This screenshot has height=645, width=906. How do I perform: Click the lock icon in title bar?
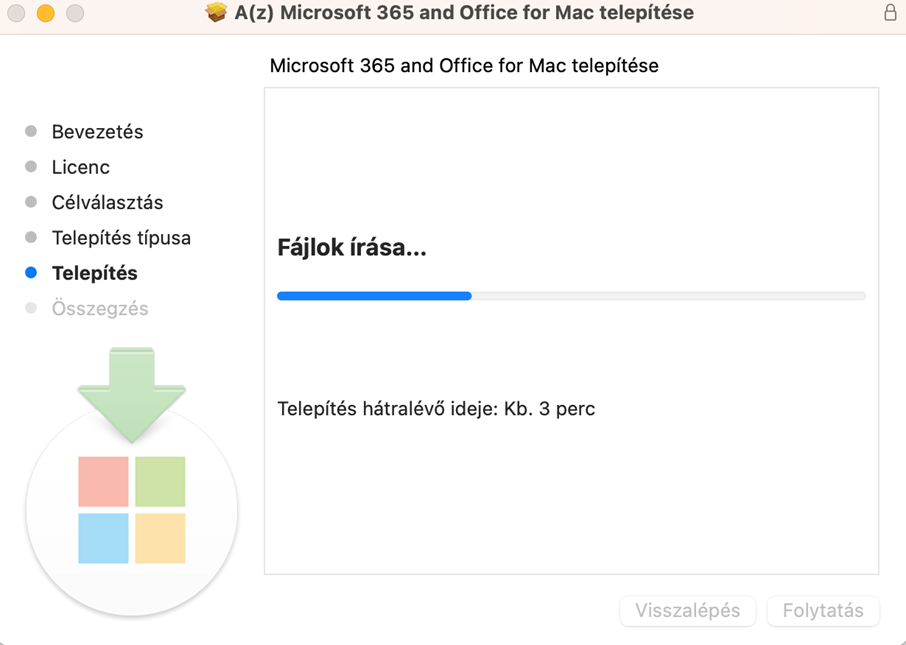(x=890, y=13)
